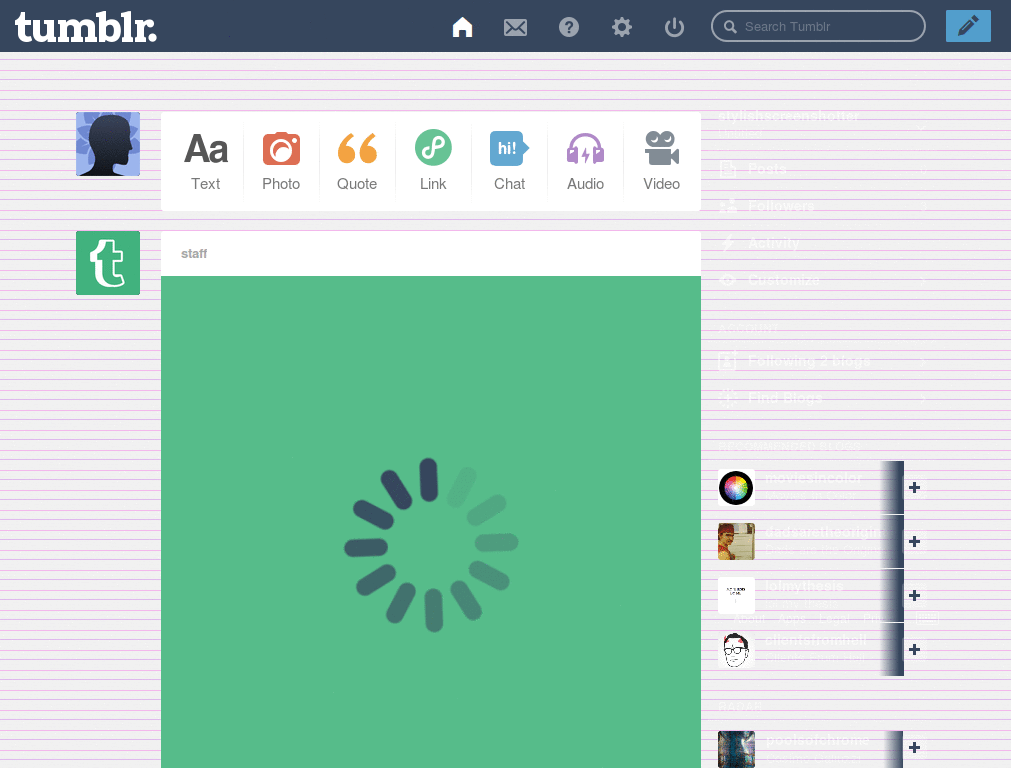Screen dimensions: 1024x768
Task: Create a new Video post
Action: (x=662, y=161)
